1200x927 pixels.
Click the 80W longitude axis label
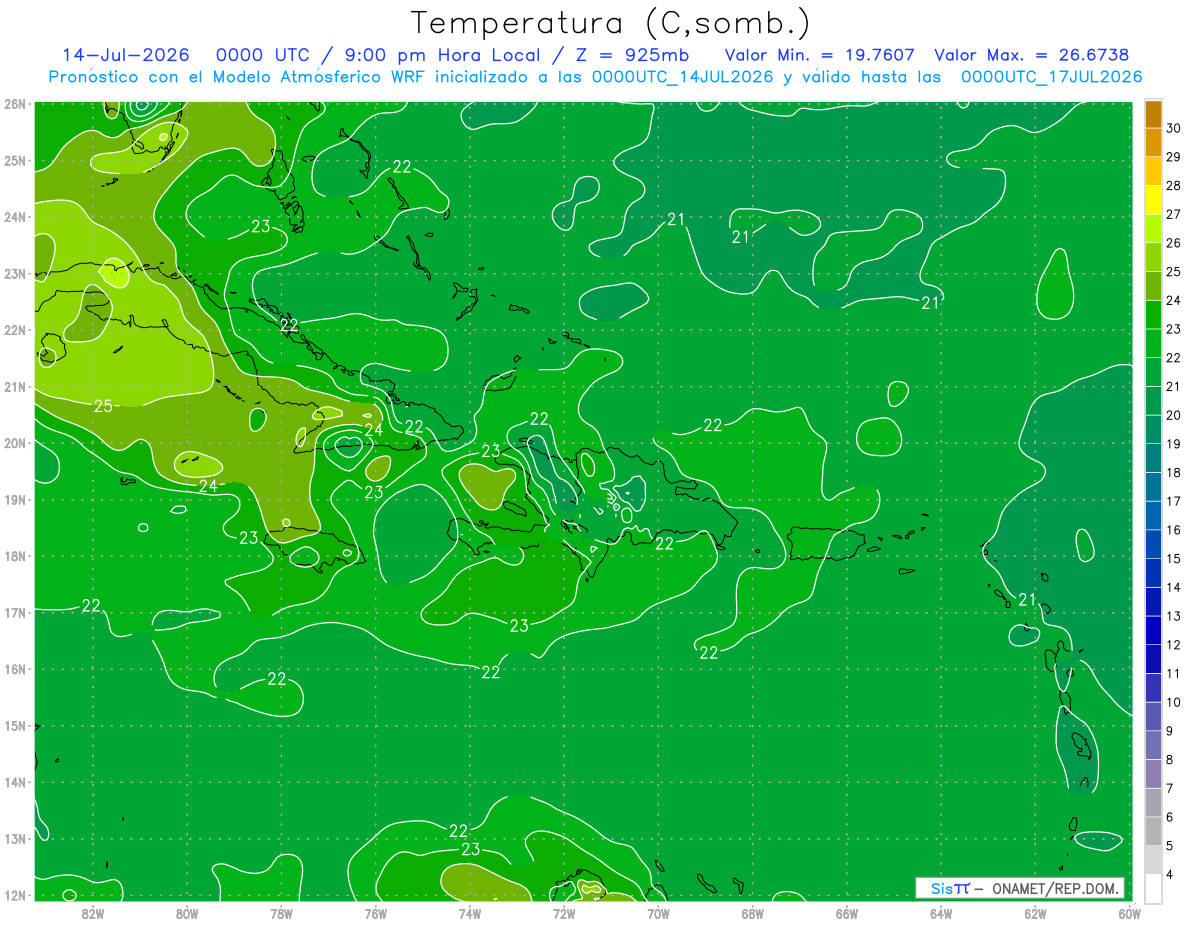[187, 913]
